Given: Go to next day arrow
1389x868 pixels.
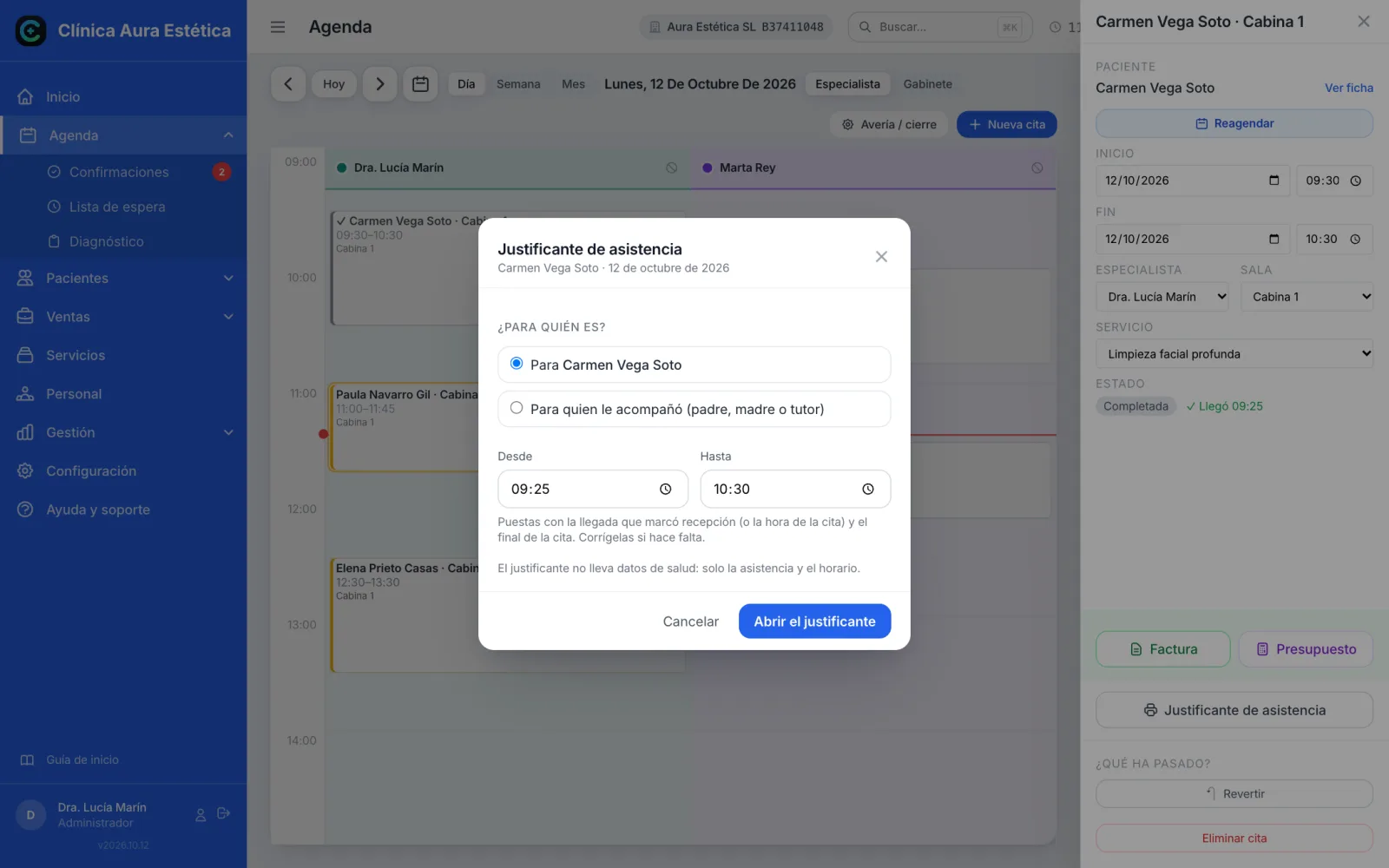Looking at the screenshot, I should pyautogui.click(x=379, y=84).
